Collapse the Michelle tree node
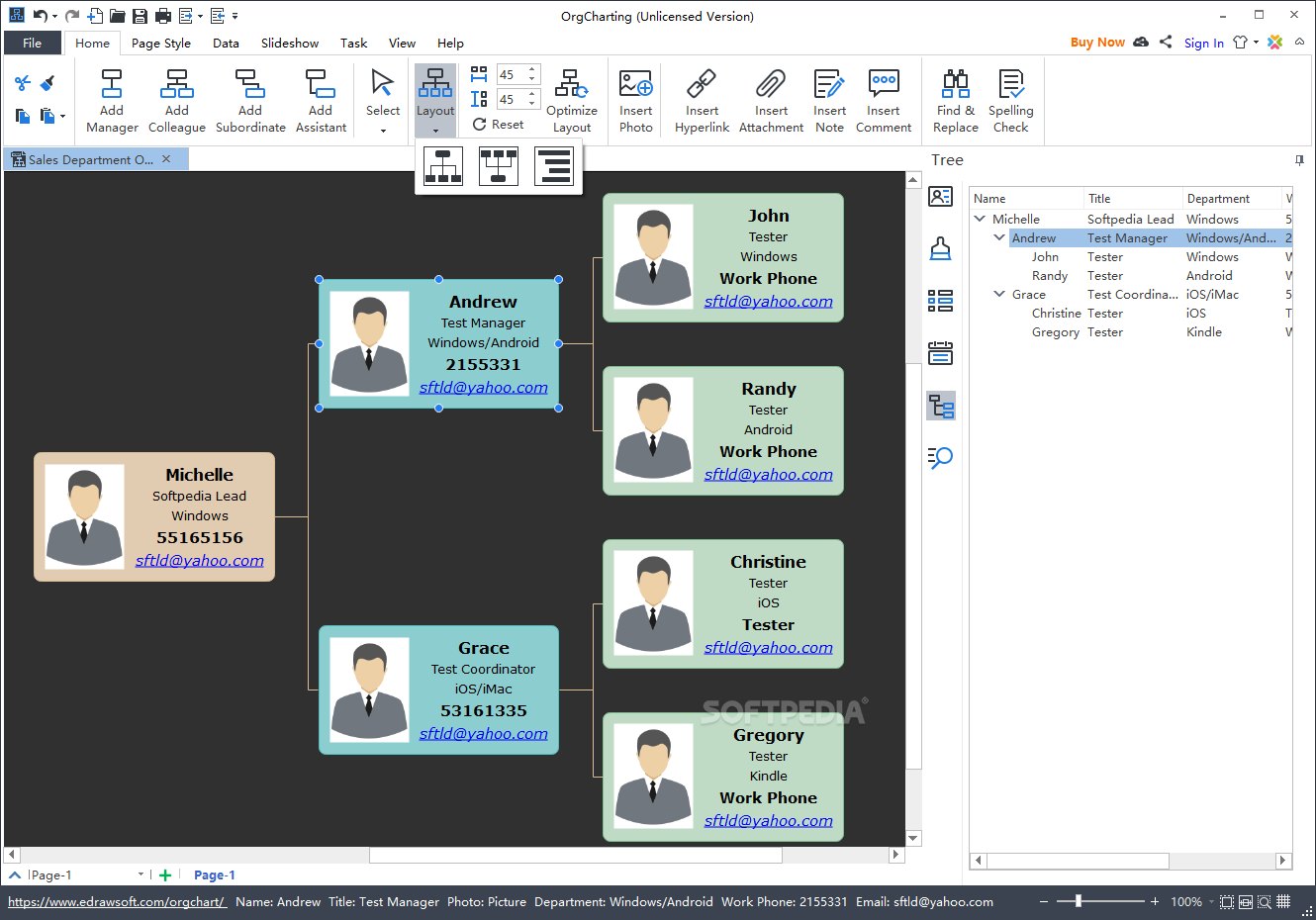The height and width of the screenshot is (920, 1316). pyautogui.click(x=980, y=219)
